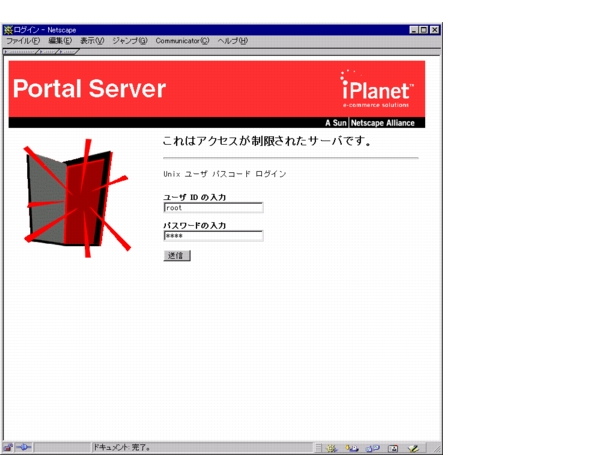Image resolution: width=610 pixels, height=457 pixels.
Task: Open the 表示(V) menu
Action: click(x=92, y=41)
